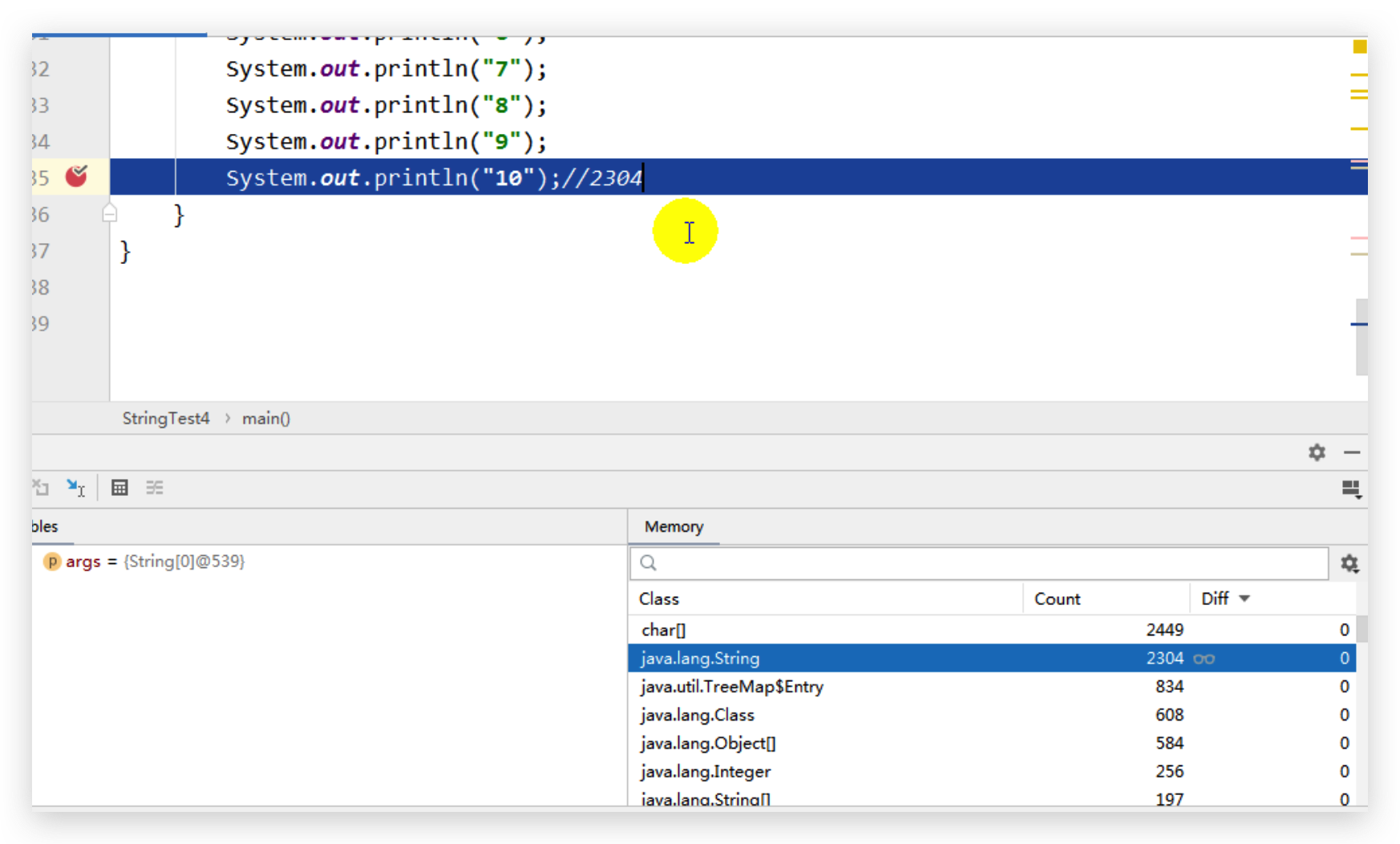Screen dimensions: 1400x844
Task: Click the yellow inspection indicator at top of editor
Action: 1359,47
